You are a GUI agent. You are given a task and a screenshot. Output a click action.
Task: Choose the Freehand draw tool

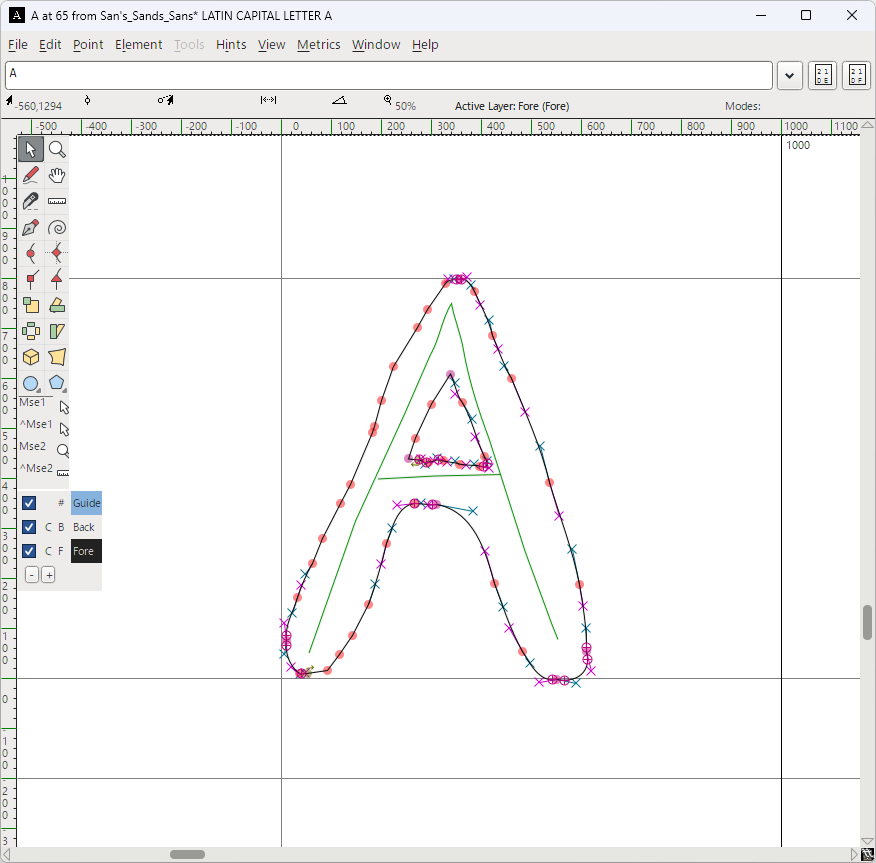tap(31, 175)
